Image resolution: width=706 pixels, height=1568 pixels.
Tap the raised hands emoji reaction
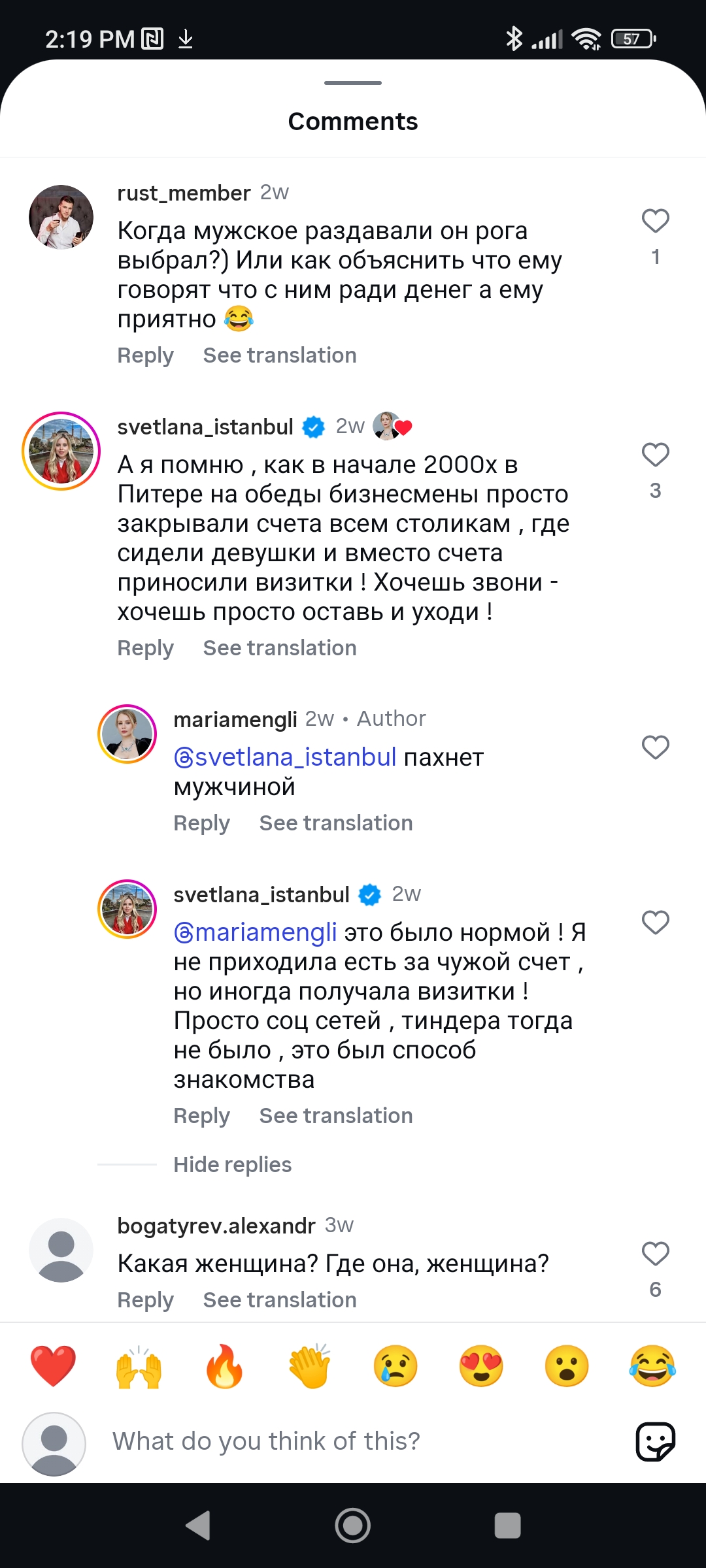[x=139, y=1366]
